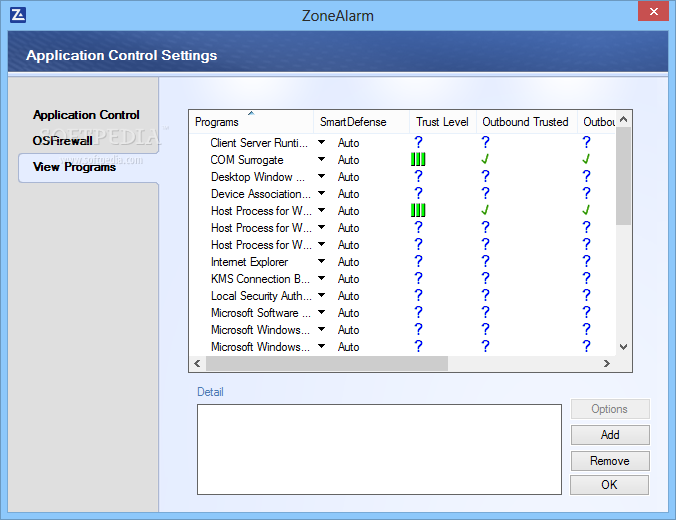
Task: Select the View Programs section
Action: (x=74, y=167)
